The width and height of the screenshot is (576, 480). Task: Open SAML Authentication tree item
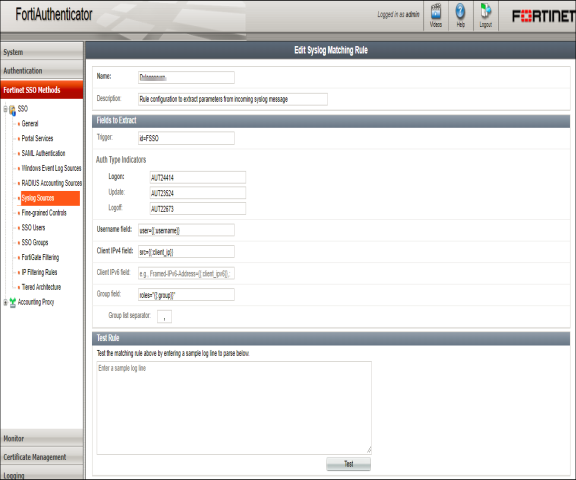pos(43,153)
